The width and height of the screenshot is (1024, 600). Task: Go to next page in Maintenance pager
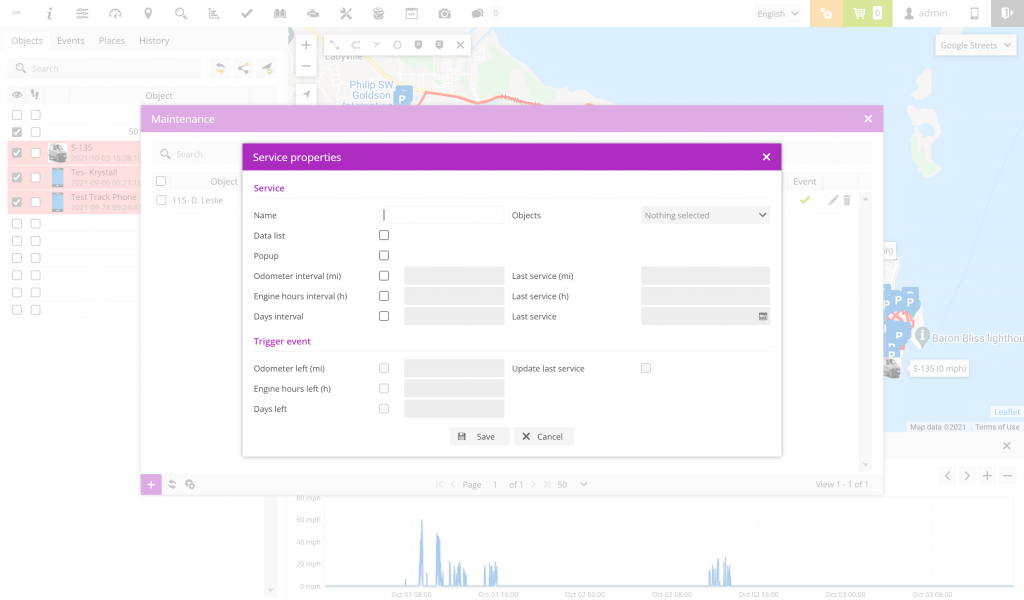point(534,484)
